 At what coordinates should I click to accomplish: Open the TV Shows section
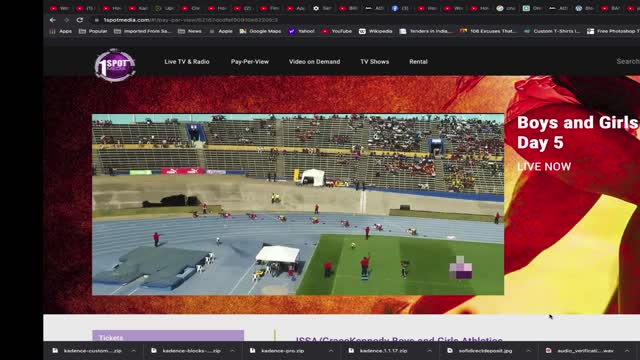pos(375,62)
